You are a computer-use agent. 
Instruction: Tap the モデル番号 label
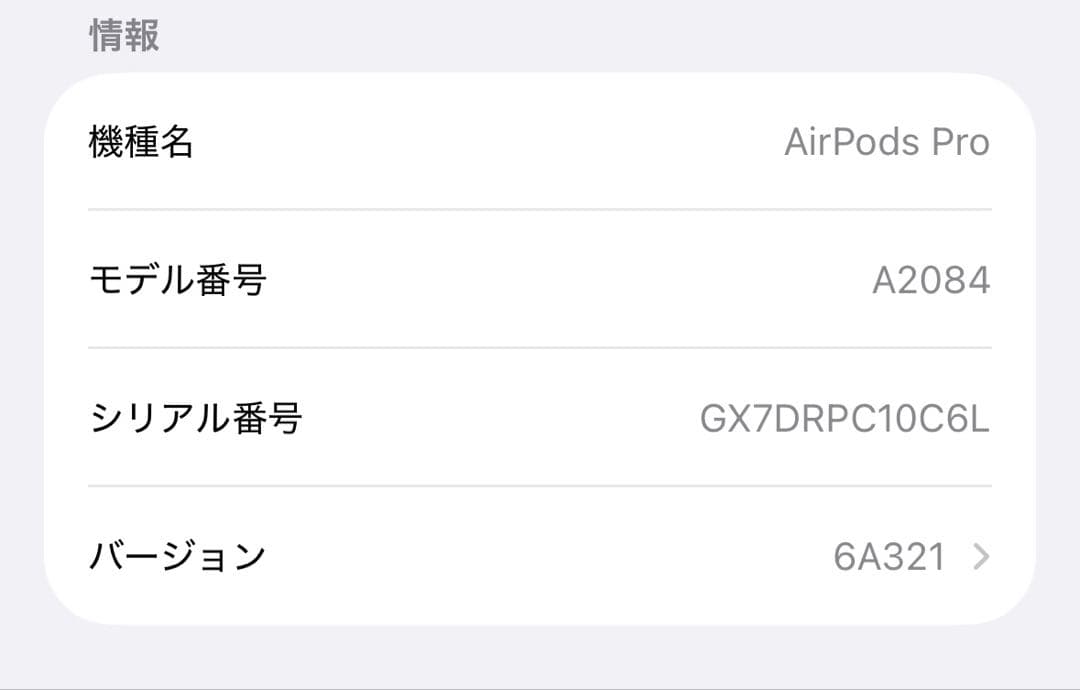(178, 280)
